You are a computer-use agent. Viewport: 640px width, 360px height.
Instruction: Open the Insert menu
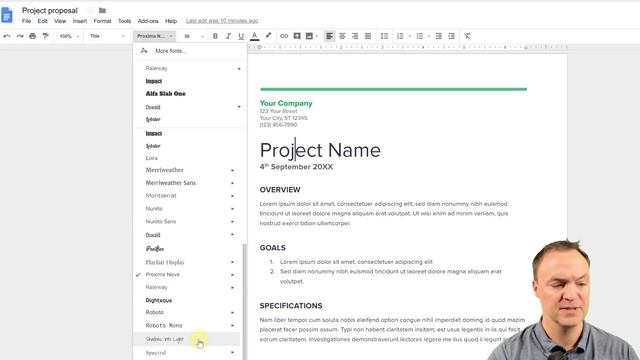(x=80, y=21)
